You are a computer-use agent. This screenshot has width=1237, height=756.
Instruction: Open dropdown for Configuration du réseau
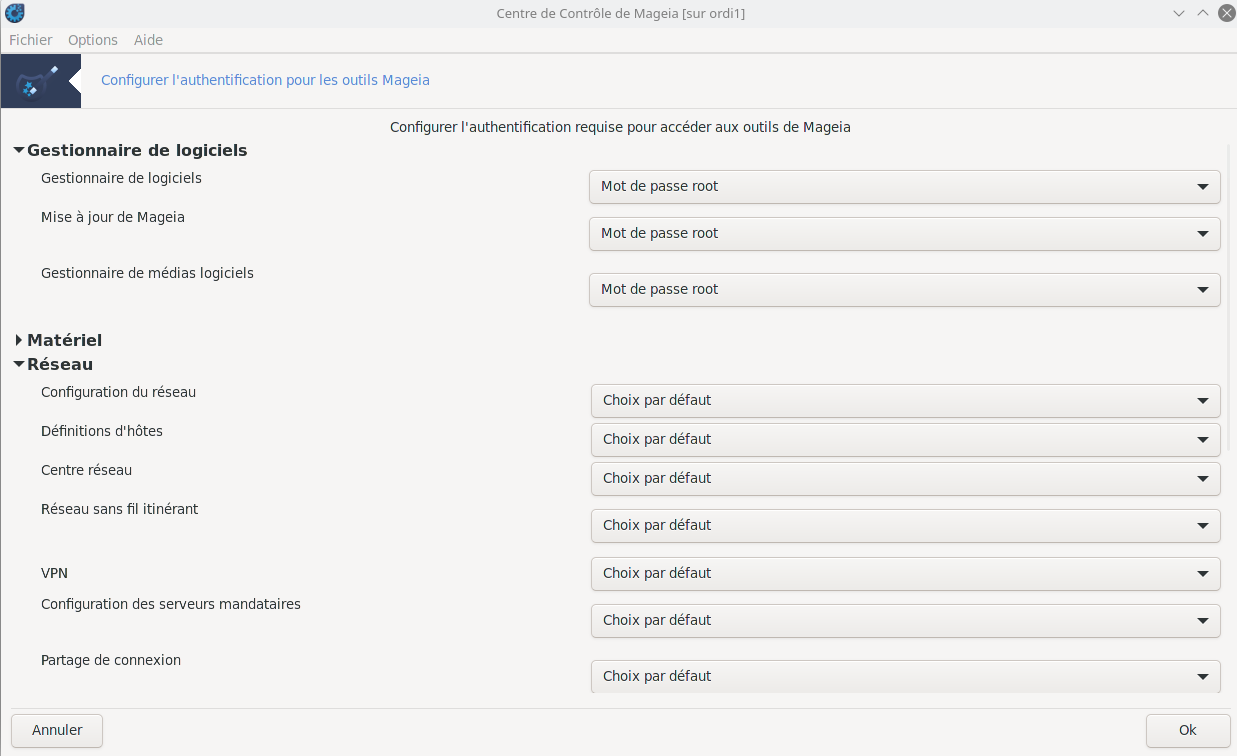pyautogui.click(x=906, y=400)
